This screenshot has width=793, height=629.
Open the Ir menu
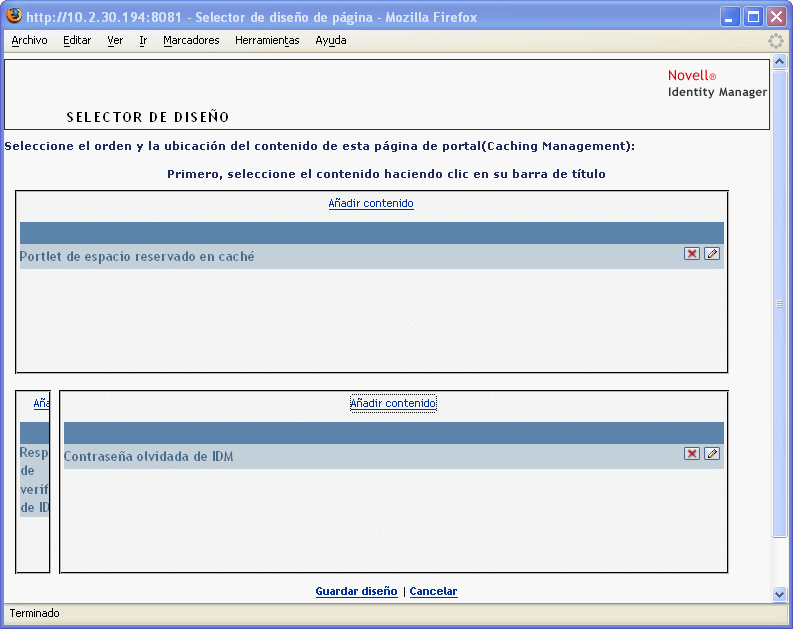tap(143, 40)
